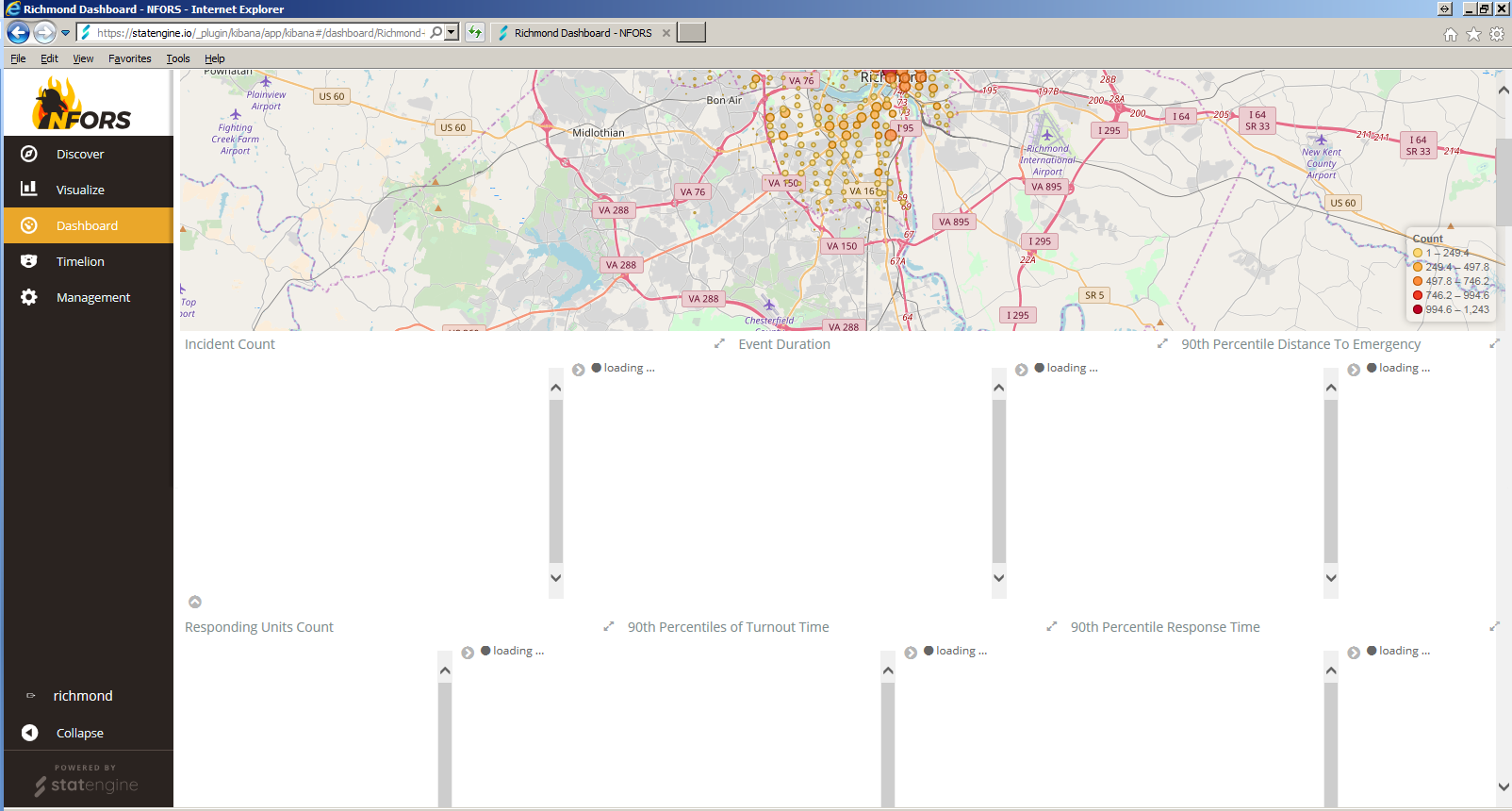Toggle legend arrow in Distance To Emergency panel
Viewport: 1512px width, 811px height.
click(1354, 370)
